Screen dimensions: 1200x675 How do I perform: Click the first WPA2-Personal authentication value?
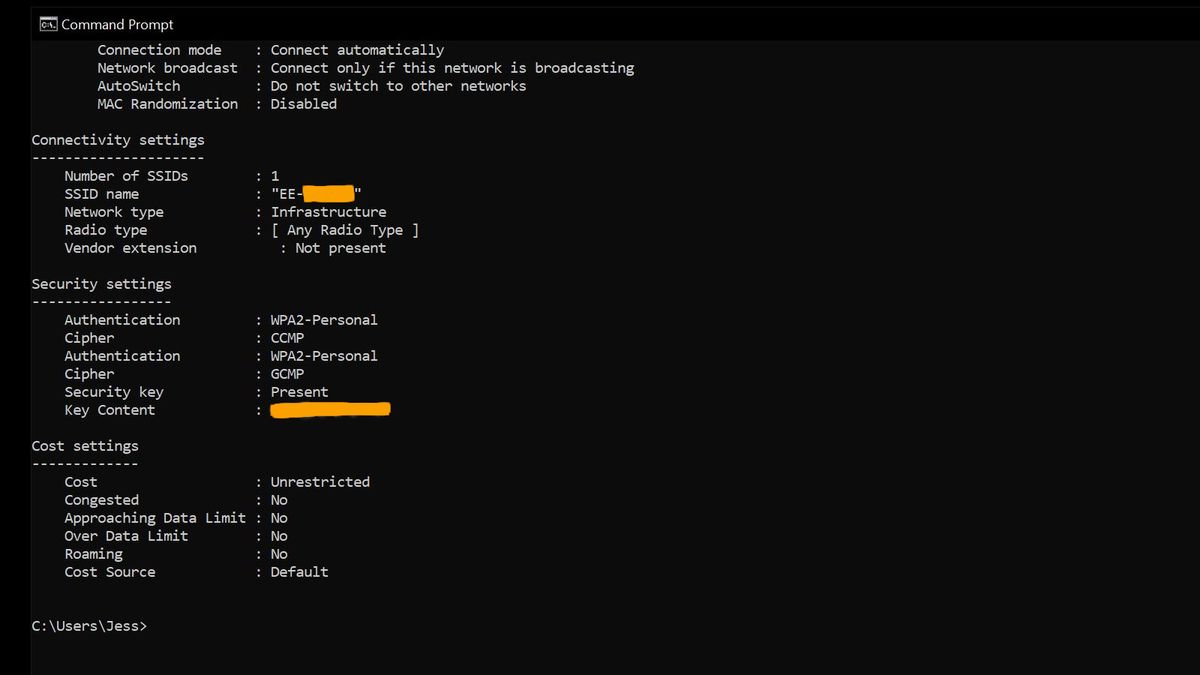(x=324, y=320)
